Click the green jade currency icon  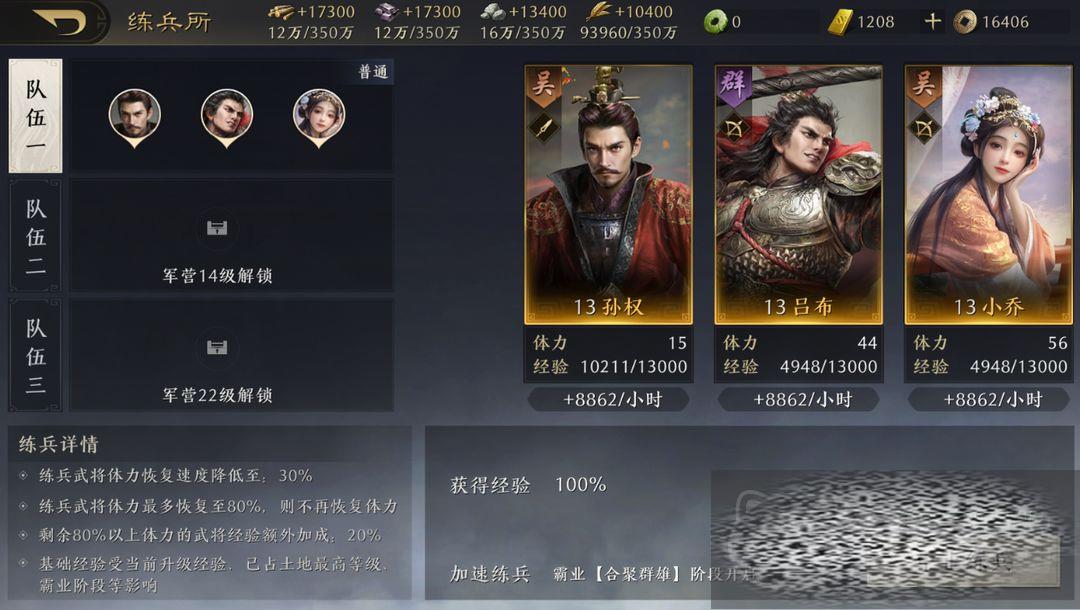pos(716,22)
